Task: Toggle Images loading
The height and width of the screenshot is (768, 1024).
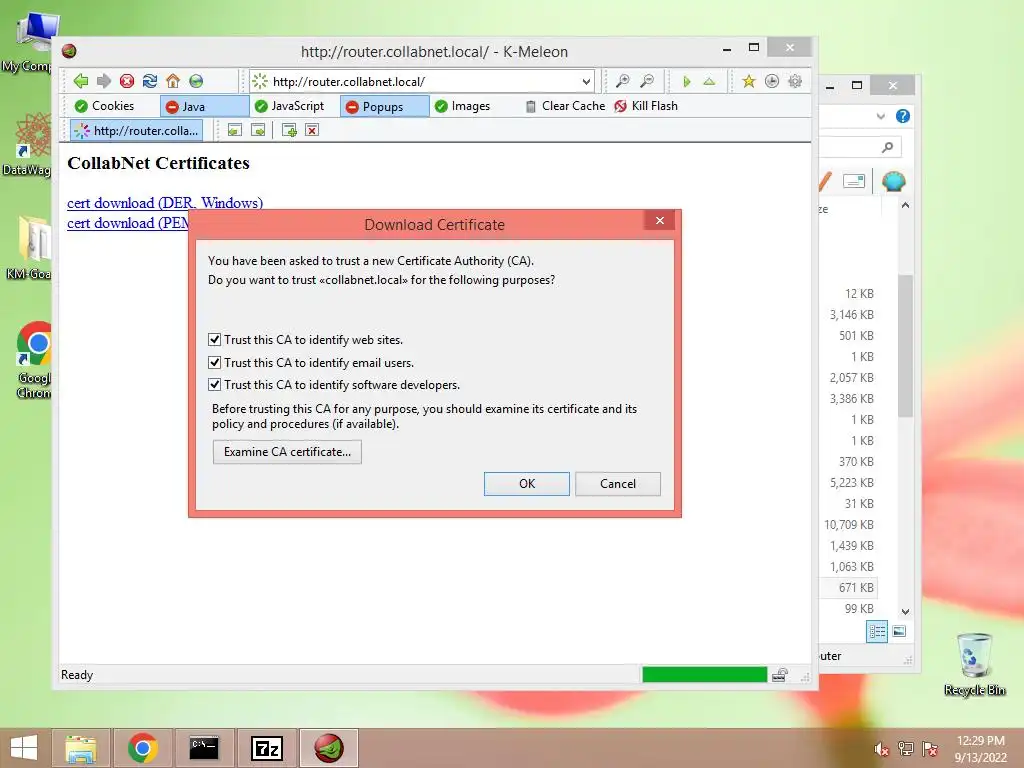Action: (x=462, y=106)
